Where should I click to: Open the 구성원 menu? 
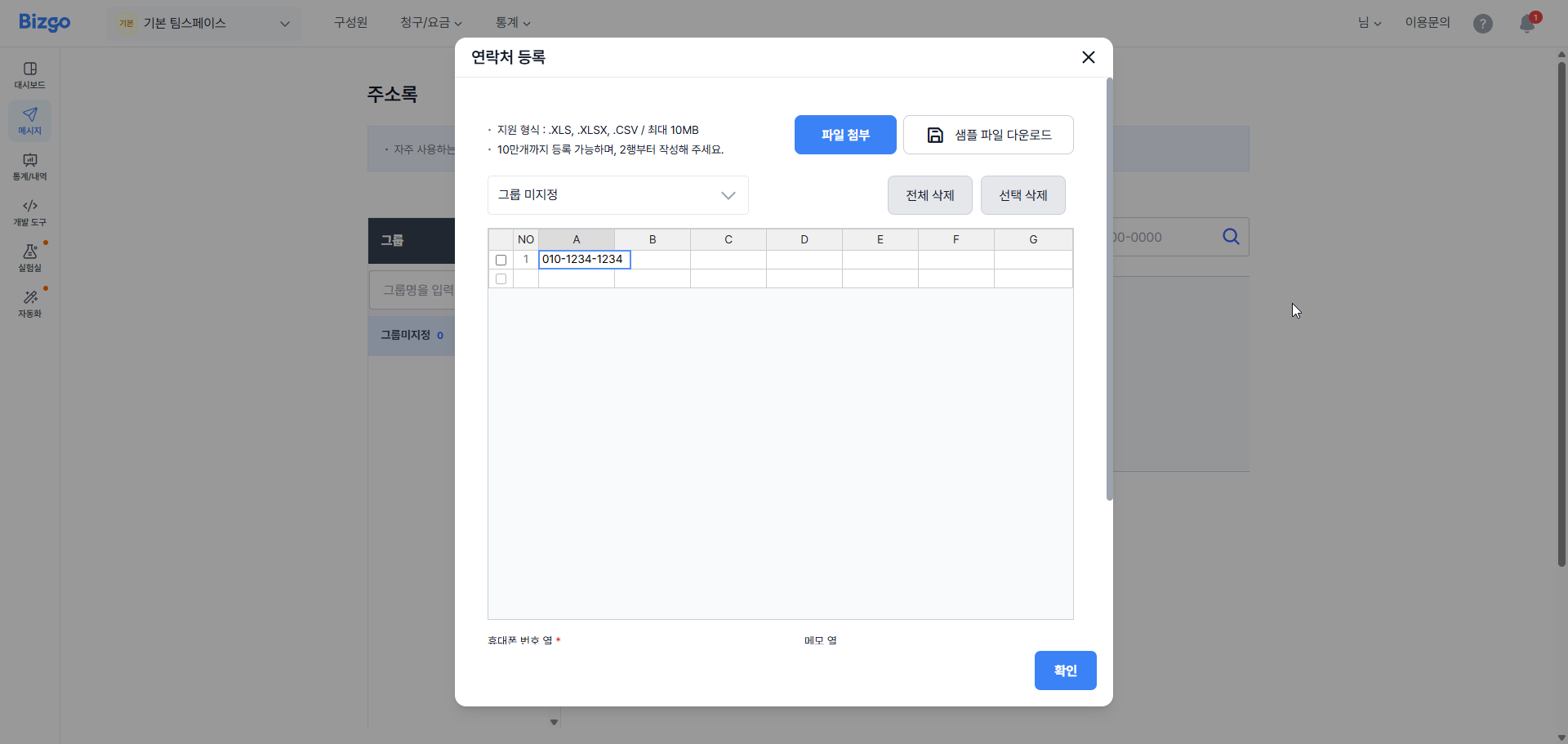coord(350,23)
